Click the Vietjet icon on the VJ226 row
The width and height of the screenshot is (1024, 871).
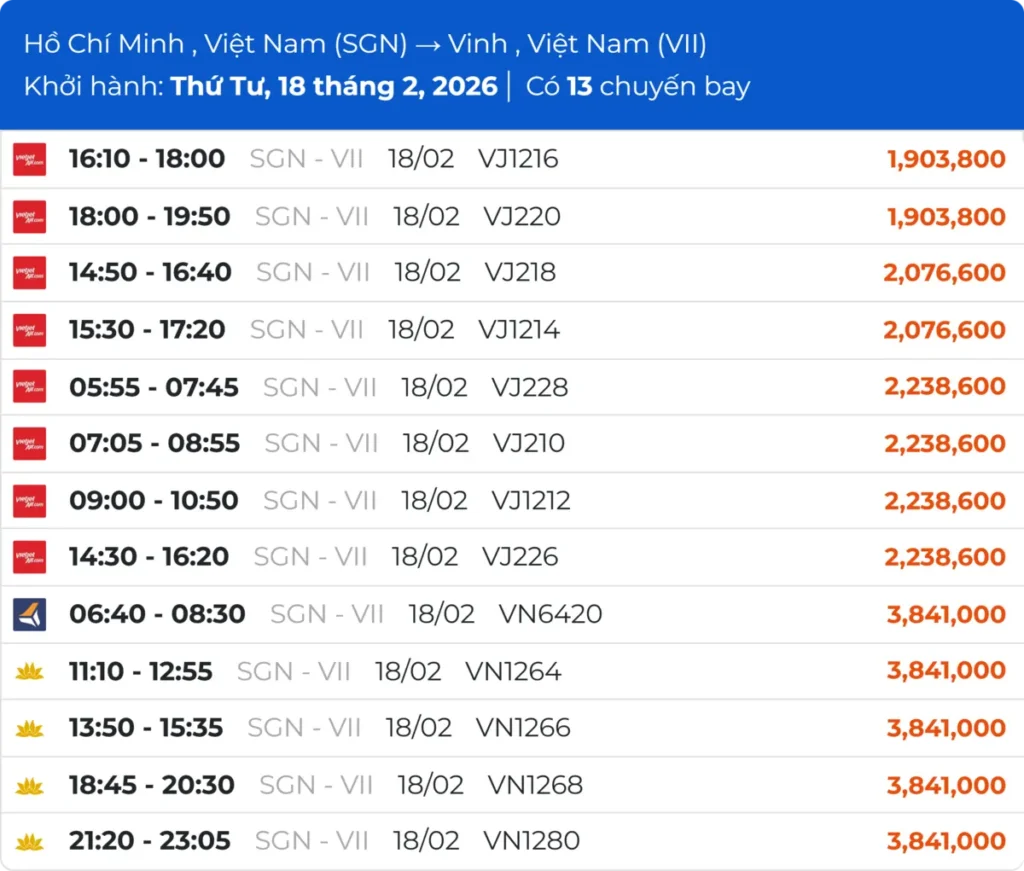point(29,557)
